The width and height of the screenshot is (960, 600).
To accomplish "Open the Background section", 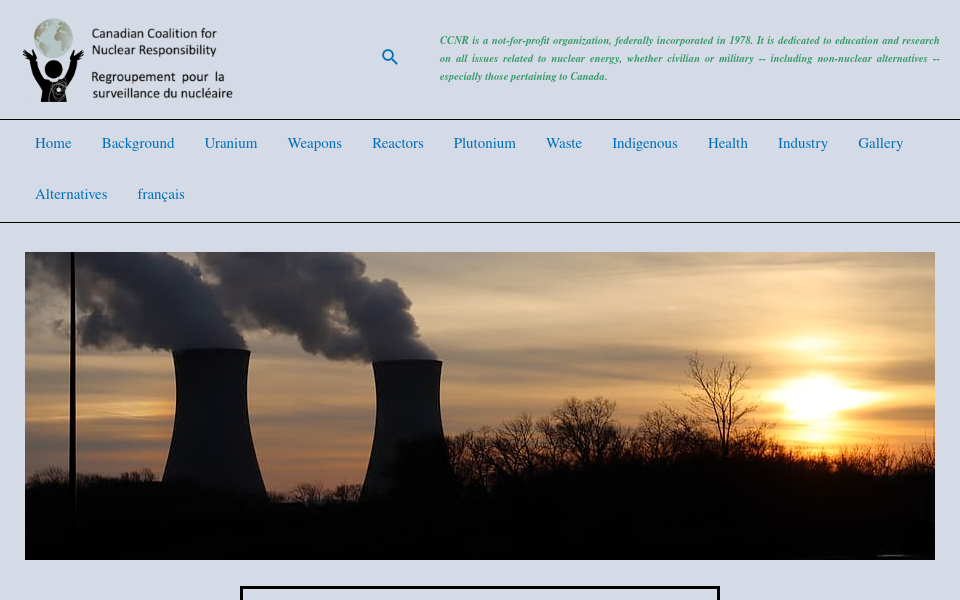I will 138,143.
